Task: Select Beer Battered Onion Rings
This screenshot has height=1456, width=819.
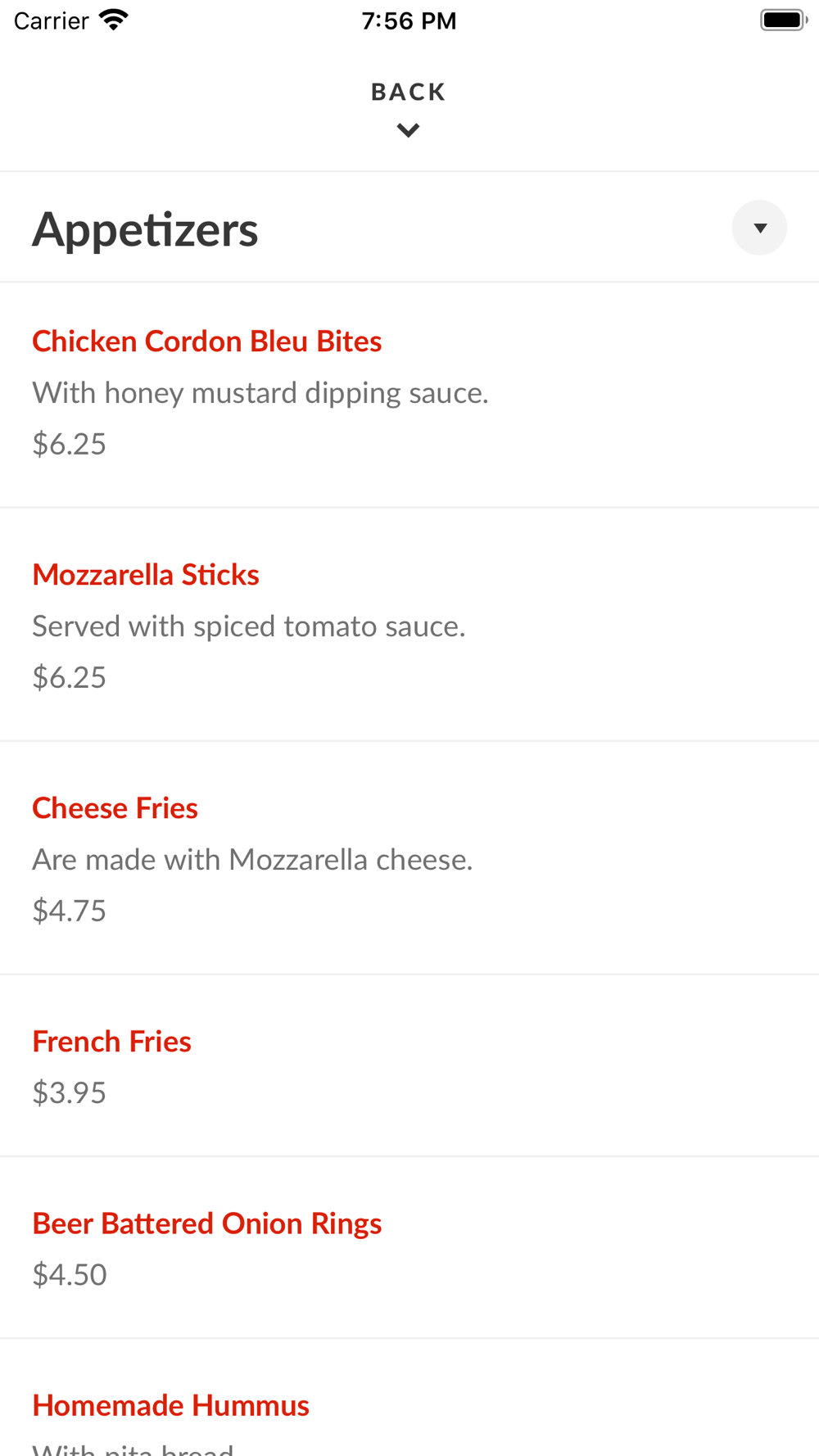Action: (206, 1223)
